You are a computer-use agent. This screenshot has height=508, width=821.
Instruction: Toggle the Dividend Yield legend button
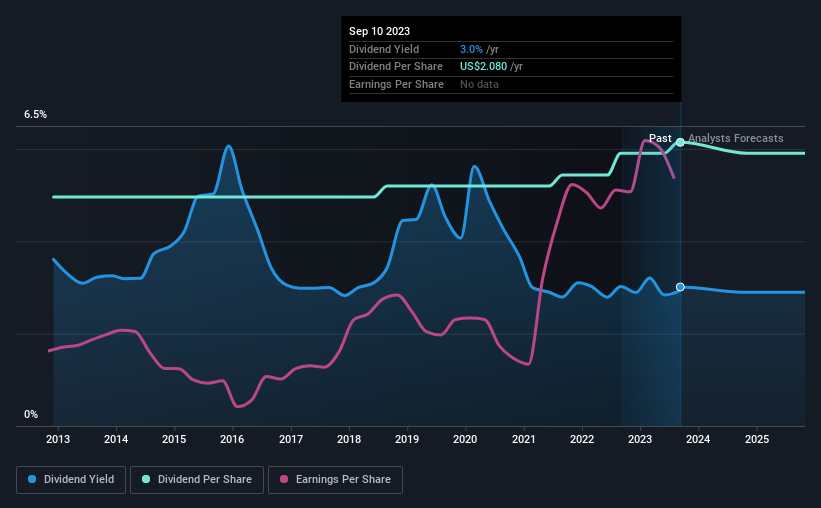[71, 480]
